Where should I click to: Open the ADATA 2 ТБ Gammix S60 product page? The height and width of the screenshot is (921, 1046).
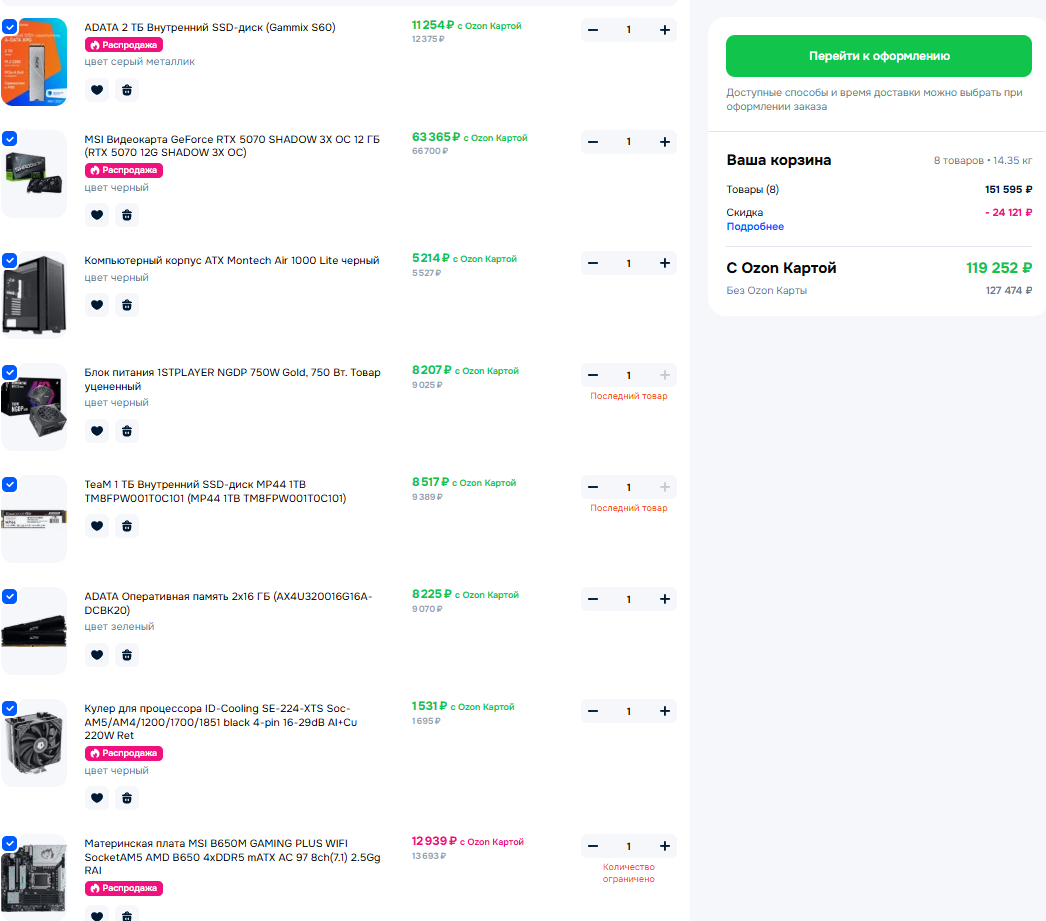[x=209, y=27]
